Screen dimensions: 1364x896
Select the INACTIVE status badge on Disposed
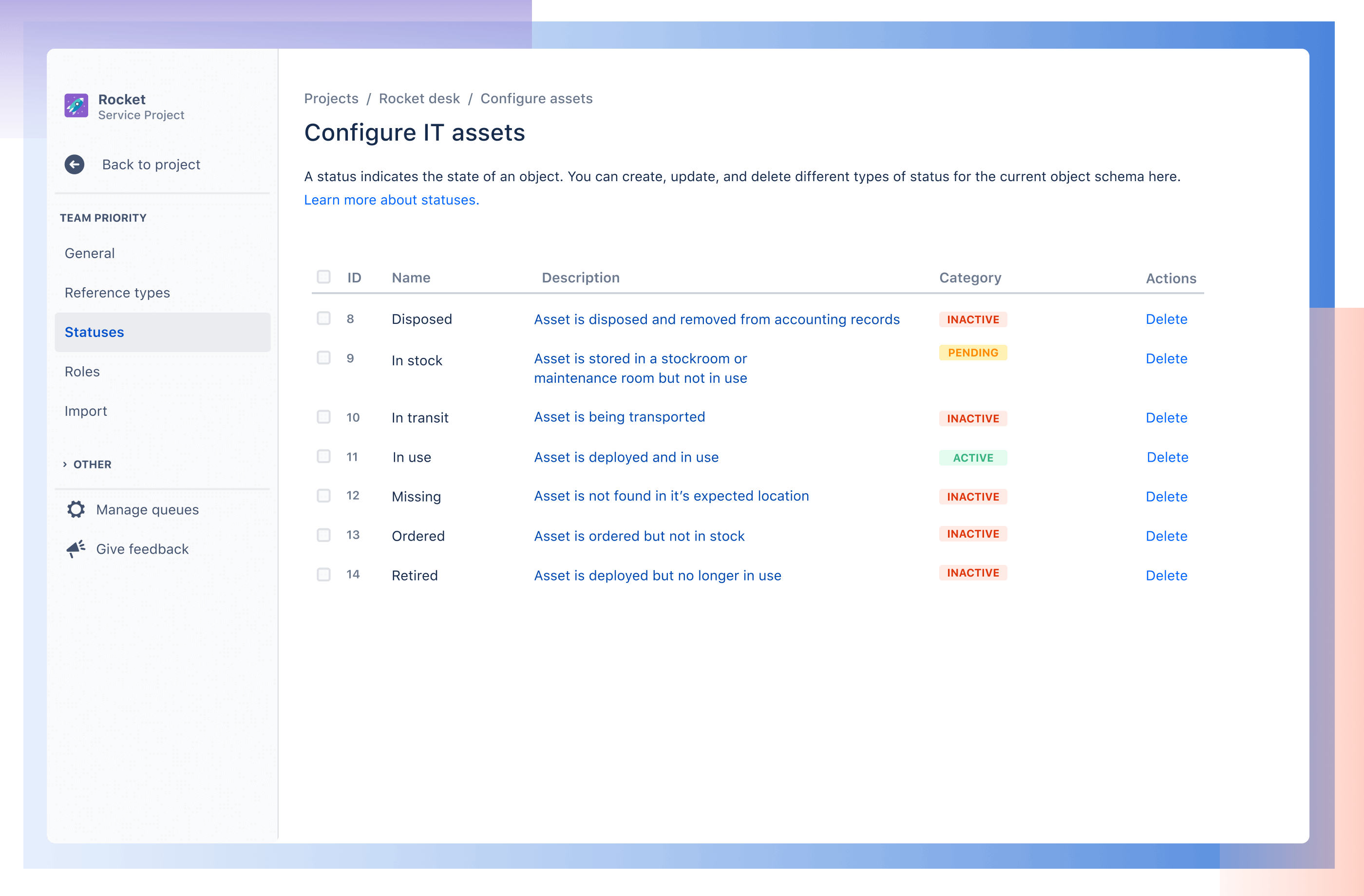point(971,319)
